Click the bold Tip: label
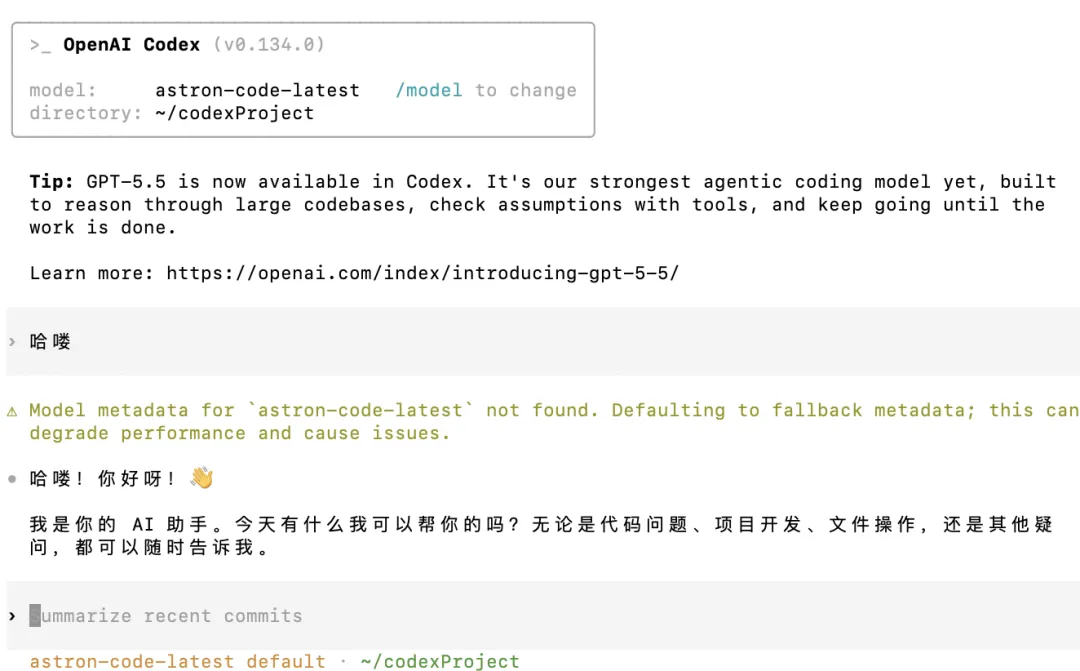Viewport: 1080px width, 671px height. click(x=52, y=182)
